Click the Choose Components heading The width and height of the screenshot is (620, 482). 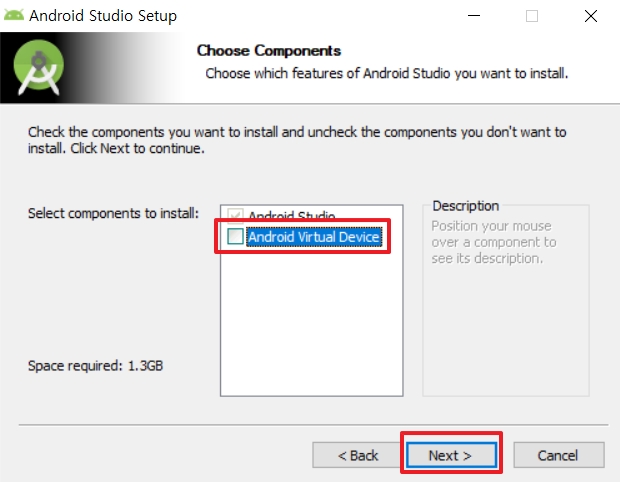269,51
